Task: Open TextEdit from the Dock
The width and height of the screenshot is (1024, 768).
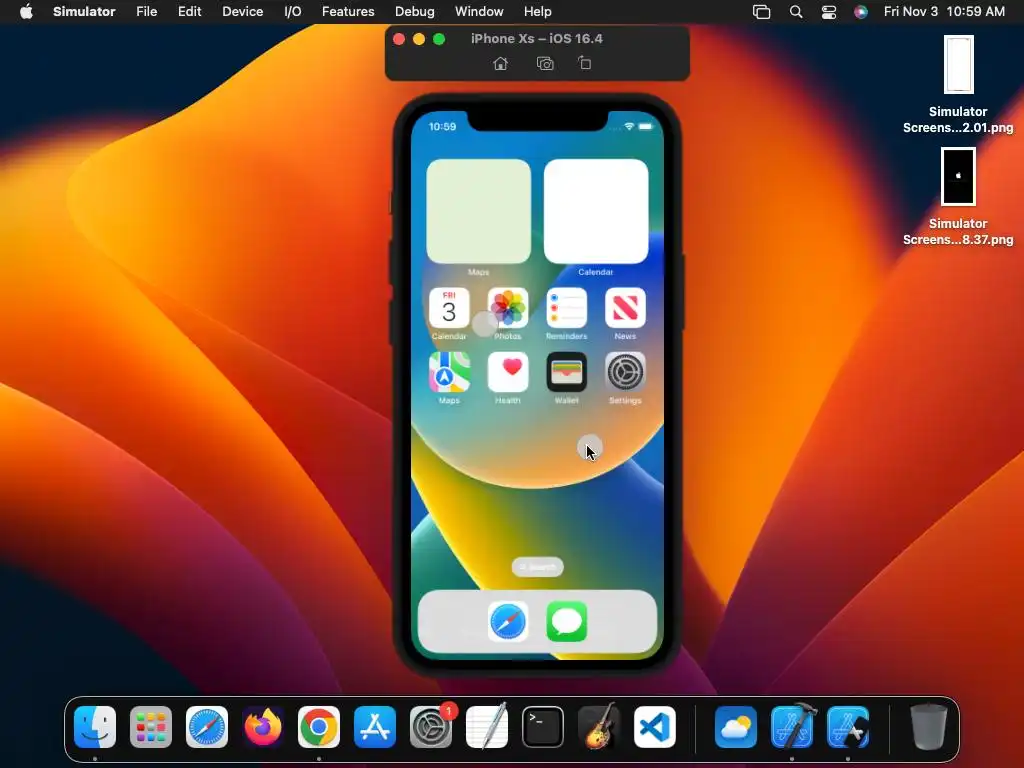Action: 487,726
